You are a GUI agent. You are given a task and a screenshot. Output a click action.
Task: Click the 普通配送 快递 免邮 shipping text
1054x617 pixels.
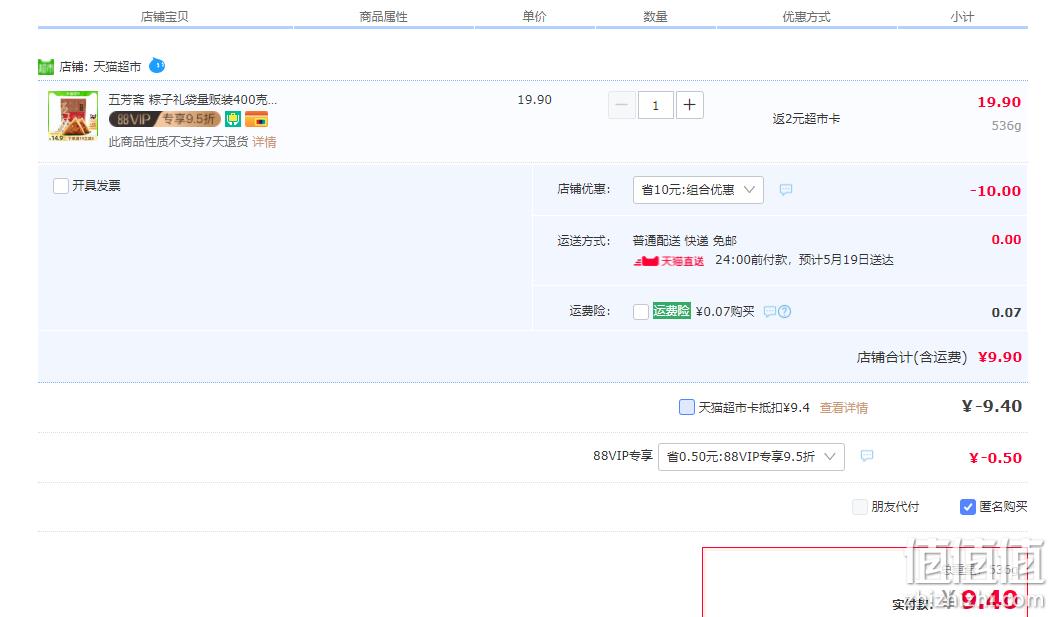coord(685,241)
